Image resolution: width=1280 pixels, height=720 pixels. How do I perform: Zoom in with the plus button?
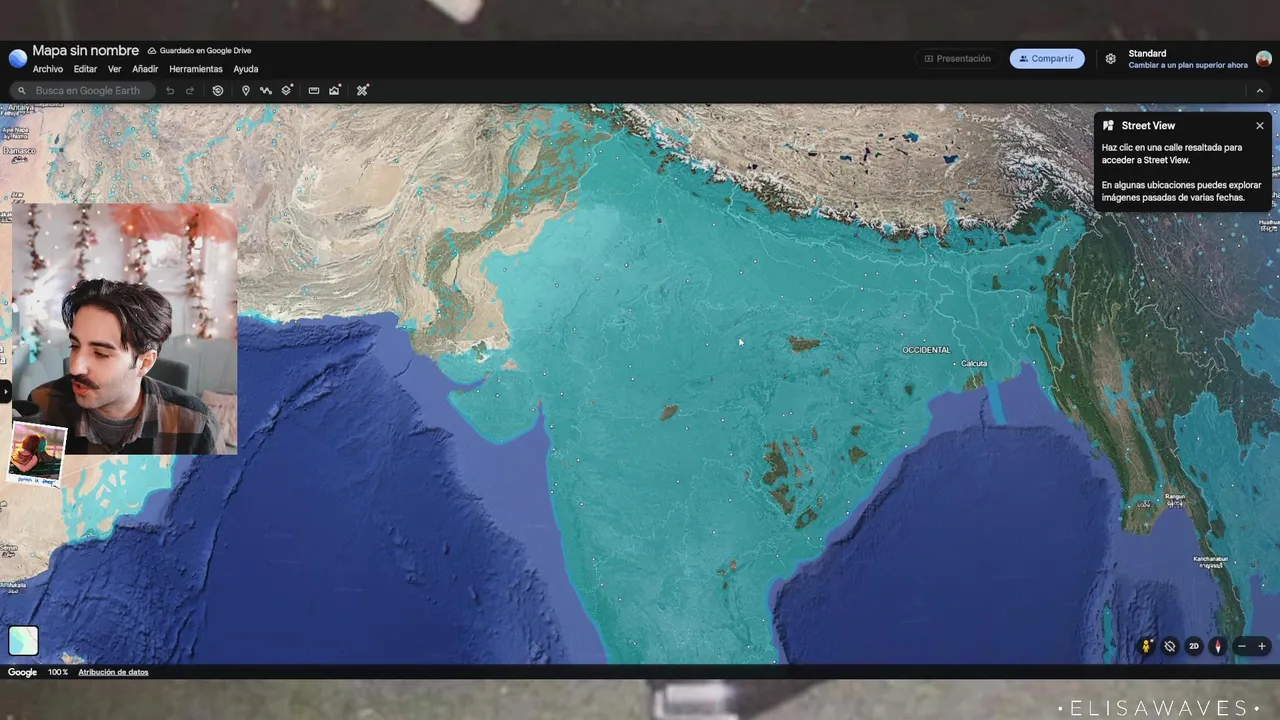click(x=1262, y=646)
